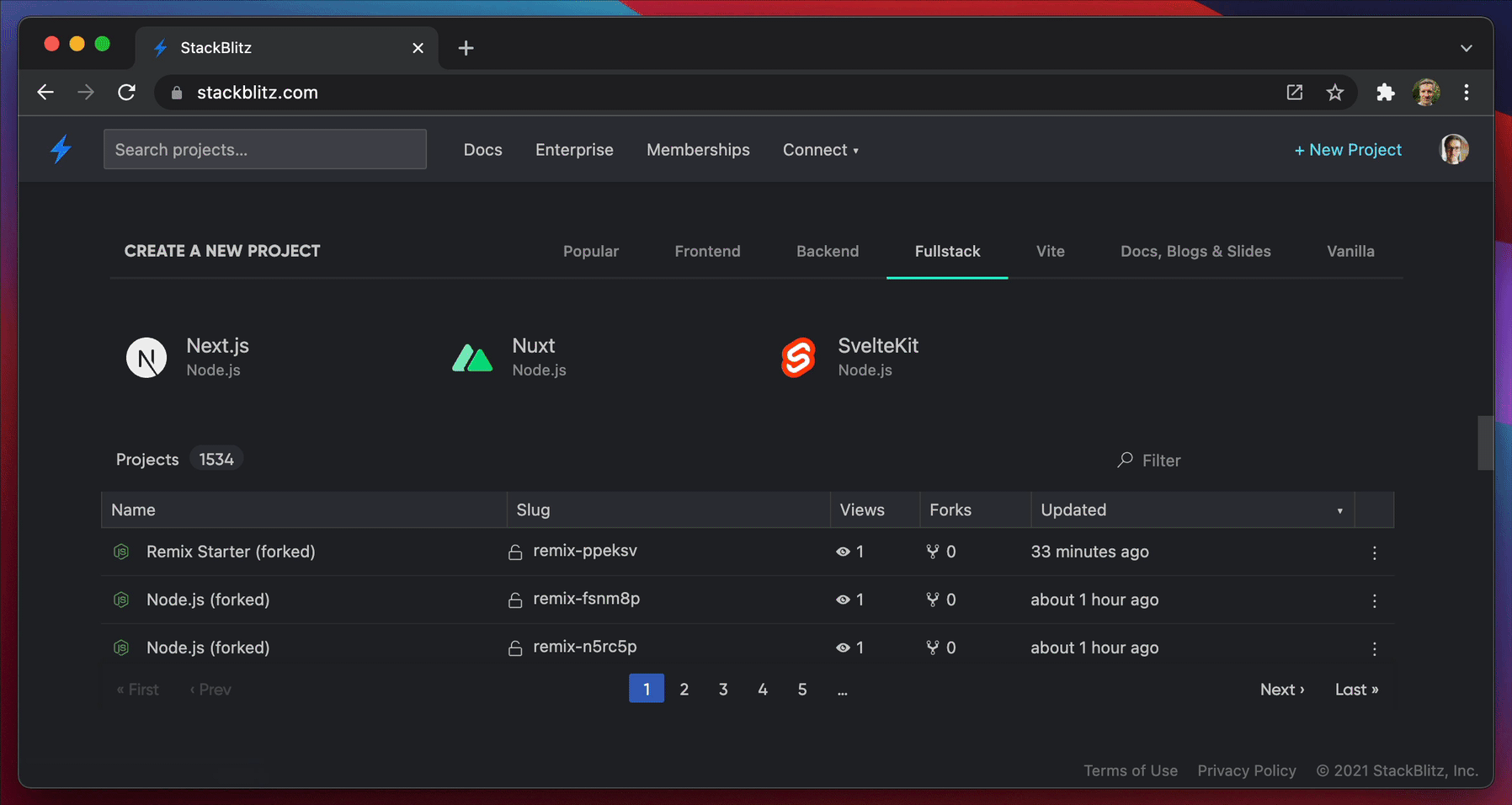Create a Next.js project via its logo

pyautogui.click(x=146, y=357)
